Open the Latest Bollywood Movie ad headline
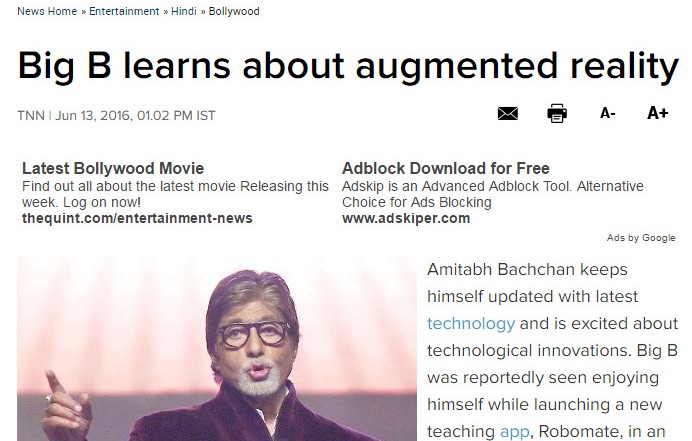692x441 pixels. click(113, 168)
